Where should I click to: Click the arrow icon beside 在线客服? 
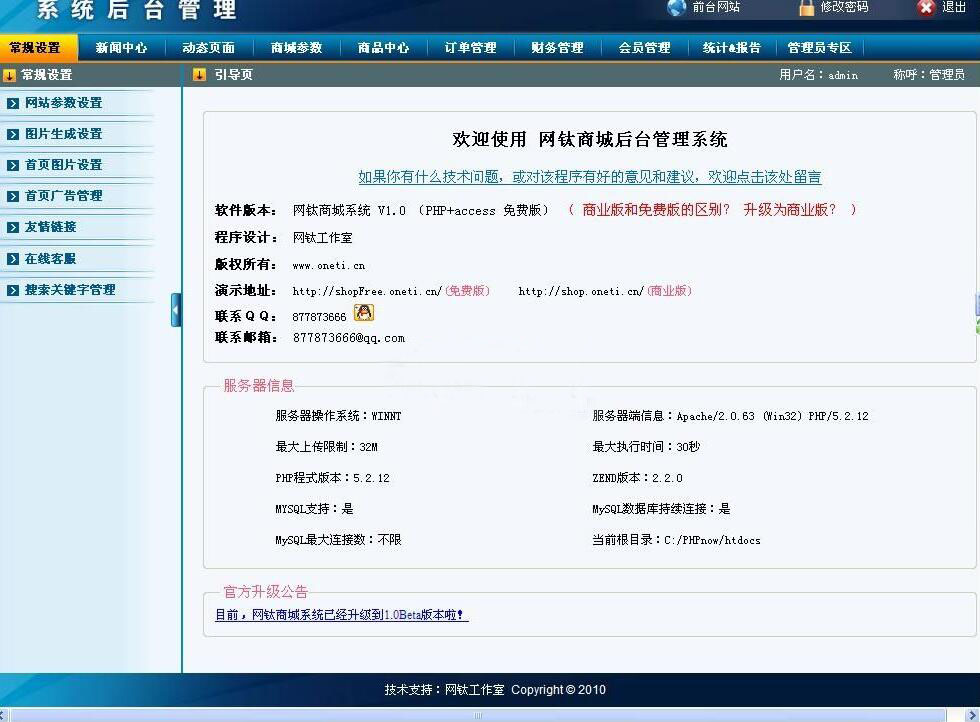click(x=13, y=259)
